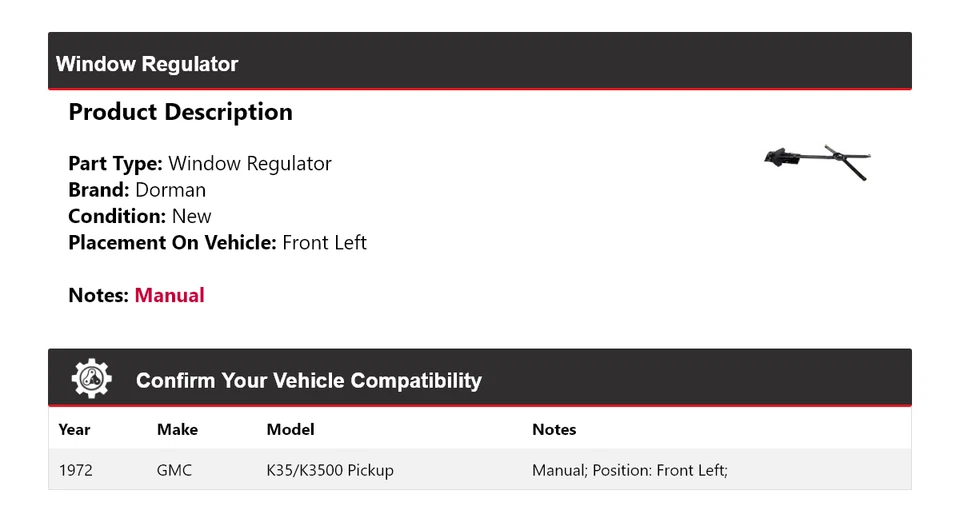Click the Condition: New line
The height and width of the screenshot is (522, 960).
coord(140,216)
